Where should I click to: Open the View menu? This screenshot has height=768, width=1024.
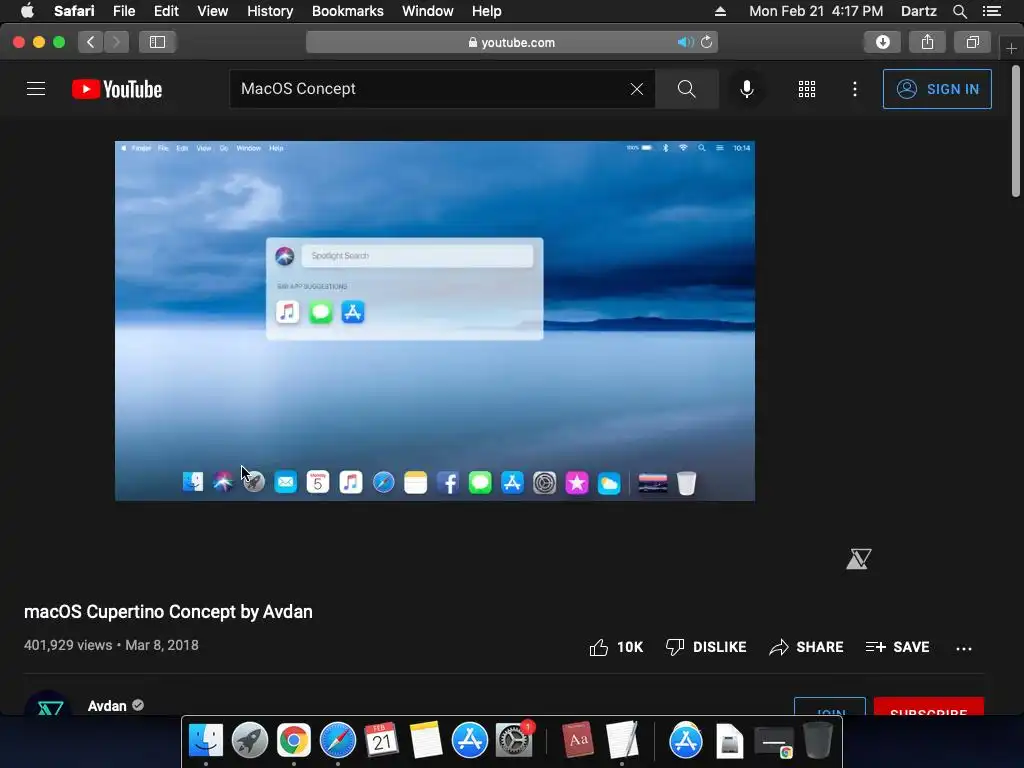pyautogui.click(x=213, y=11)
